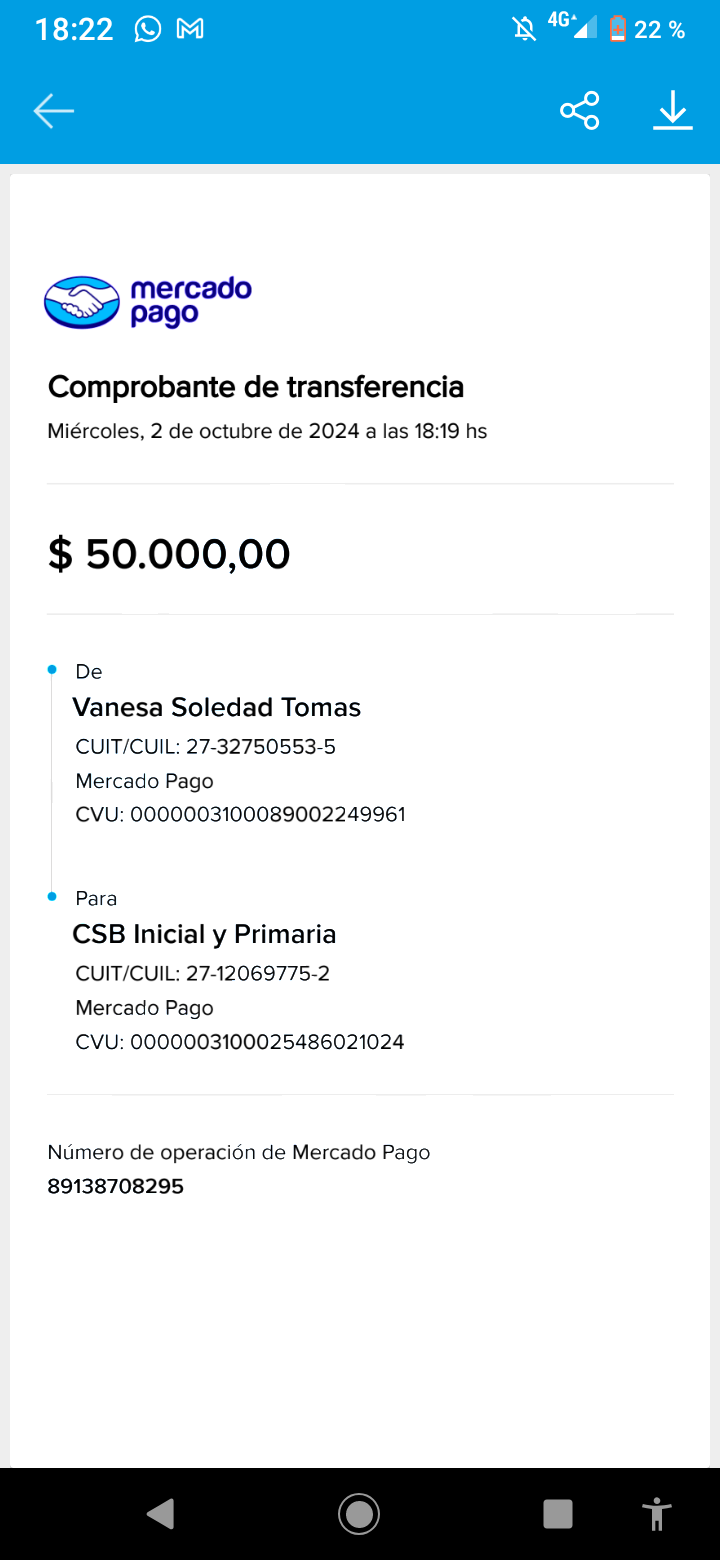
Task: Download the receipt with arrow icon
Action: 673,111
